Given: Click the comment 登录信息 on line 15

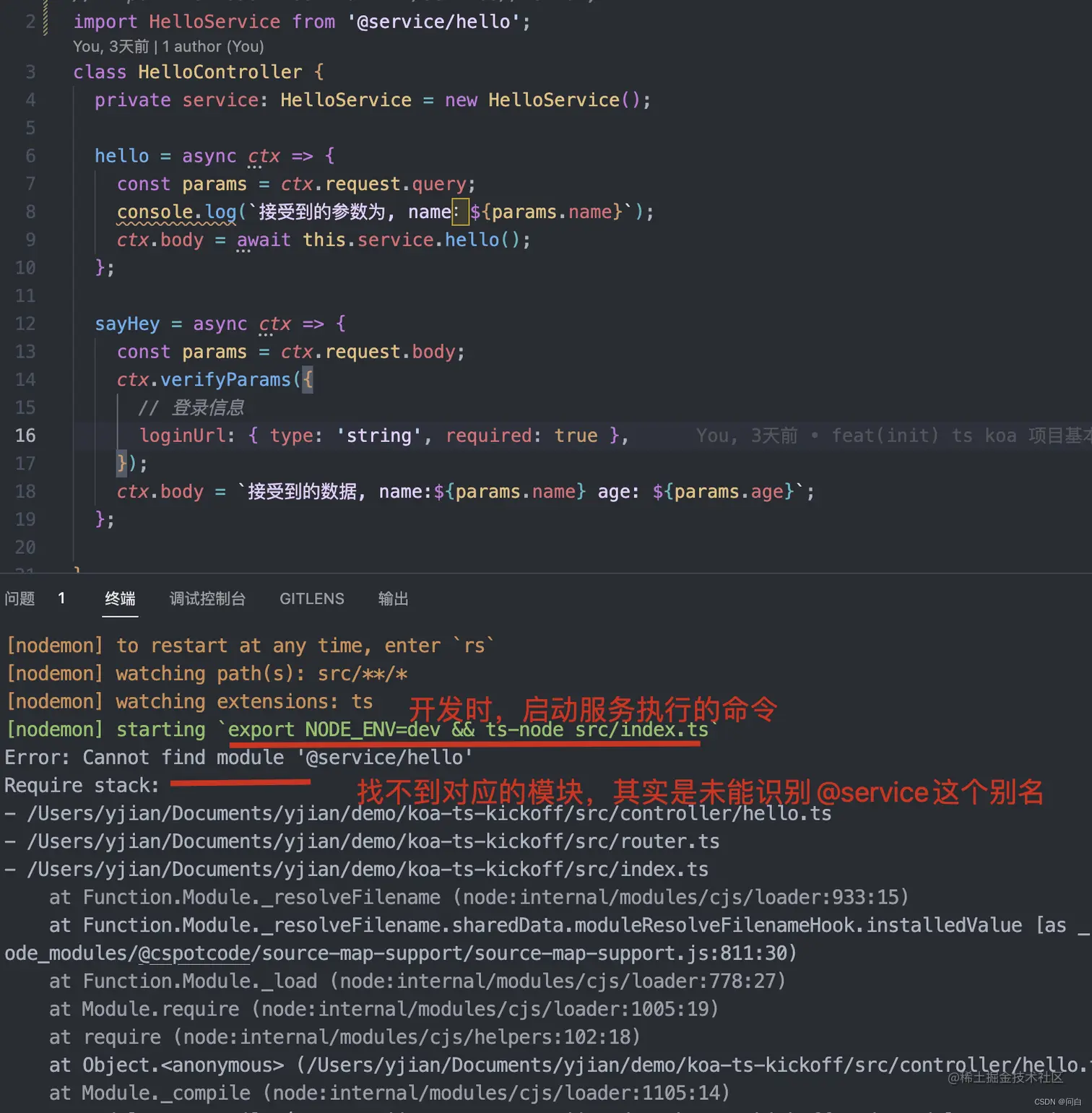Looking at the screenshot, I should (x=191, y=408).
